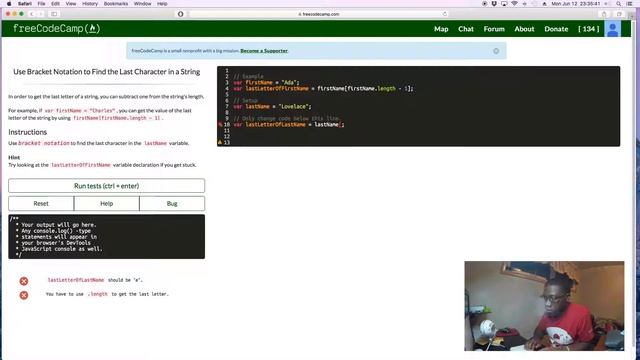Click test text 'You have to use .length'
The height and width of the screenshot is (360, 640).
(107, 294)
